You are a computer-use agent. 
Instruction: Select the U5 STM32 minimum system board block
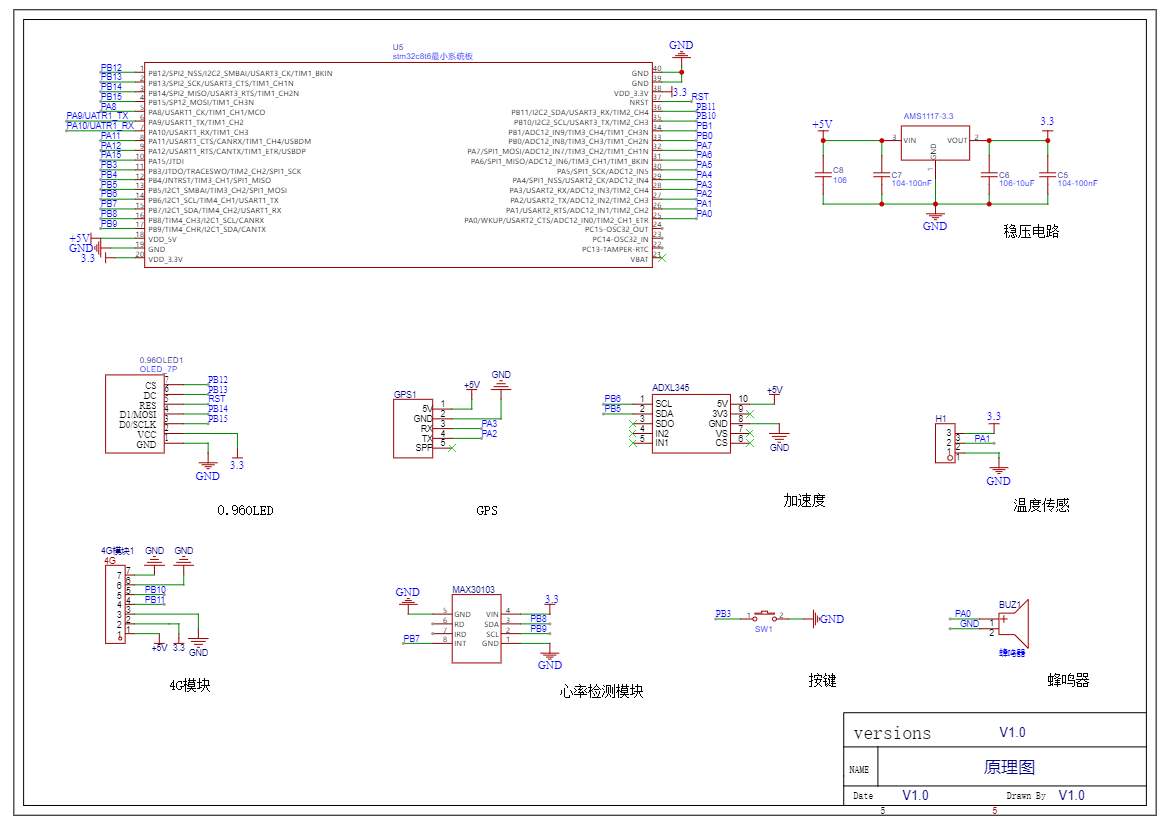[398, 164]
